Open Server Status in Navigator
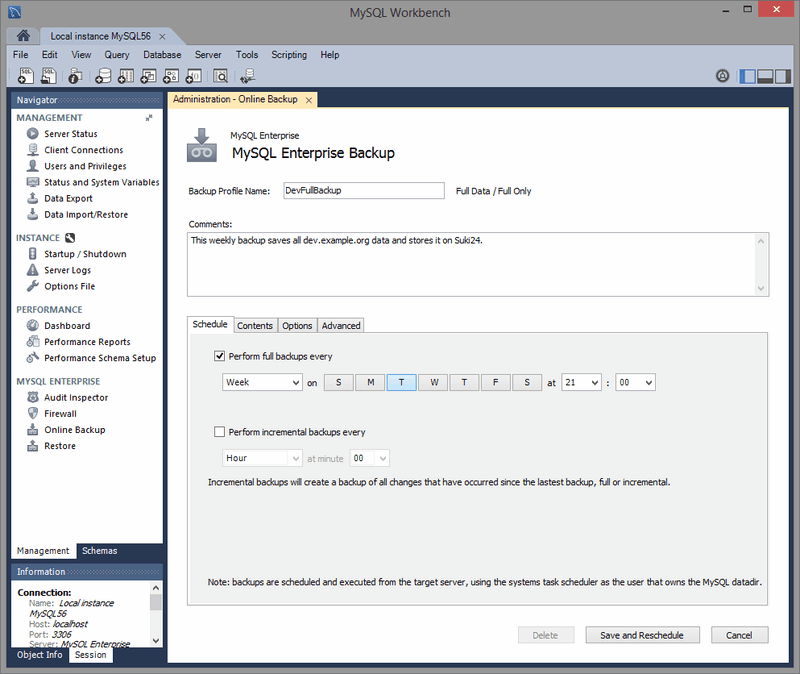This screenshot has height=674, width=800. click(70, 134)
